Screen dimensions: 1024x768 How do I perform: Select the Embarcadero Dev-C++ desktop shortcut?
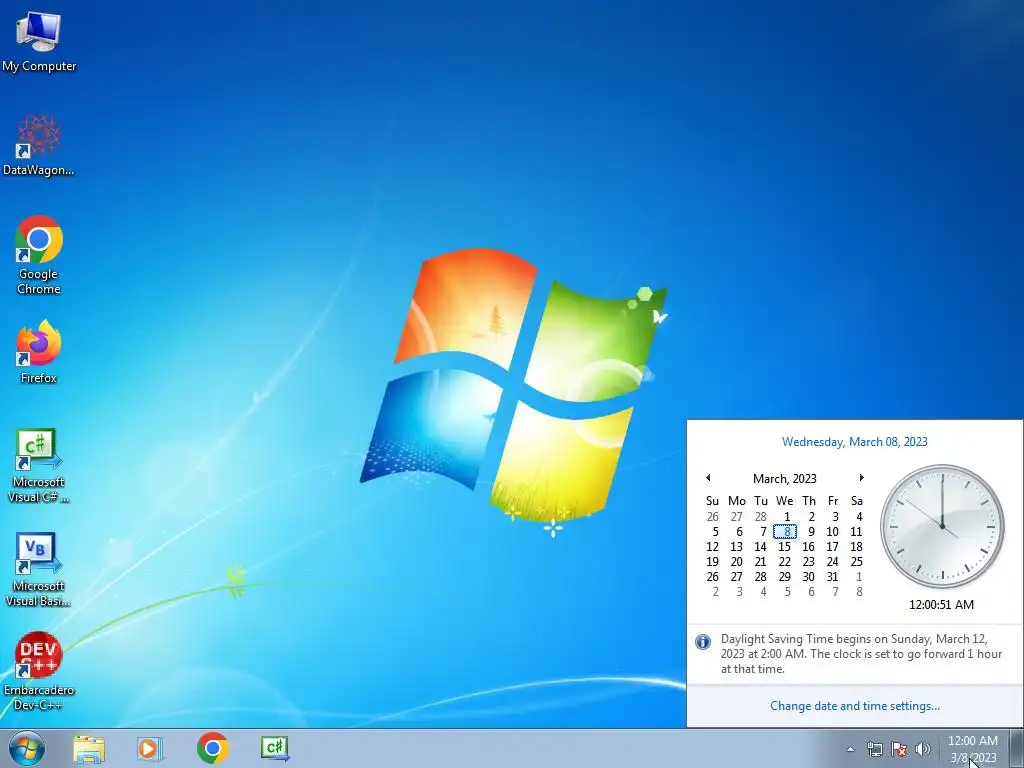pyautogui.click(x=39, y=671)
